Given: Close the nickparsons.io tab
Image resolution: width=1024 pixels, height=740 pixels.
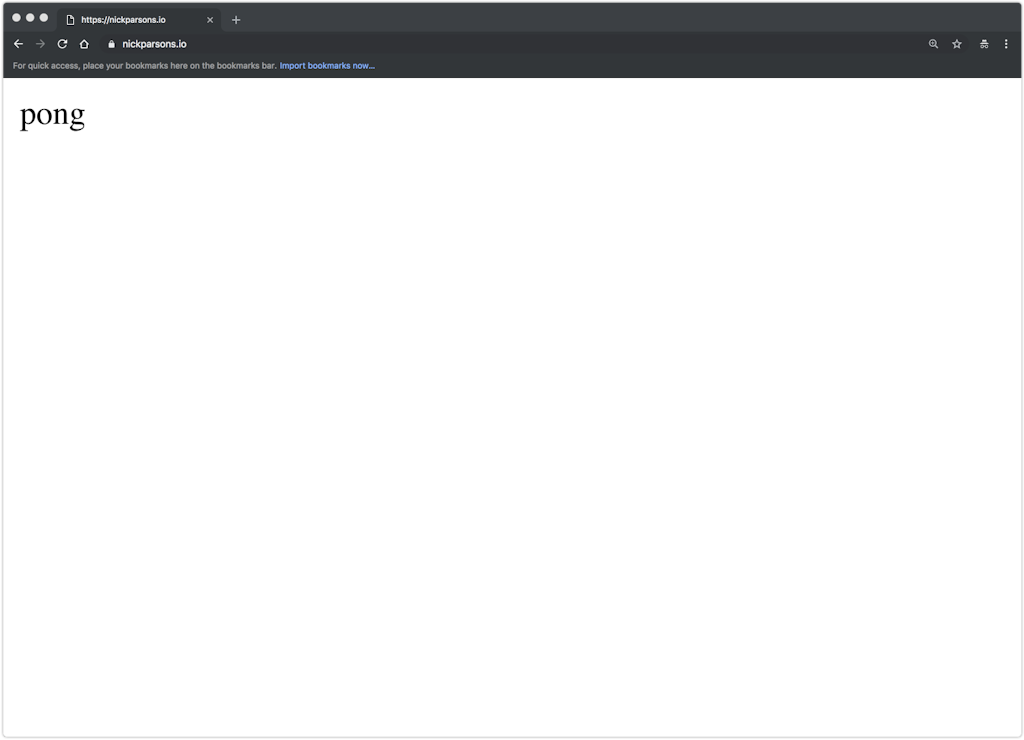Looking at the screenshot, I should click(210, 20).
